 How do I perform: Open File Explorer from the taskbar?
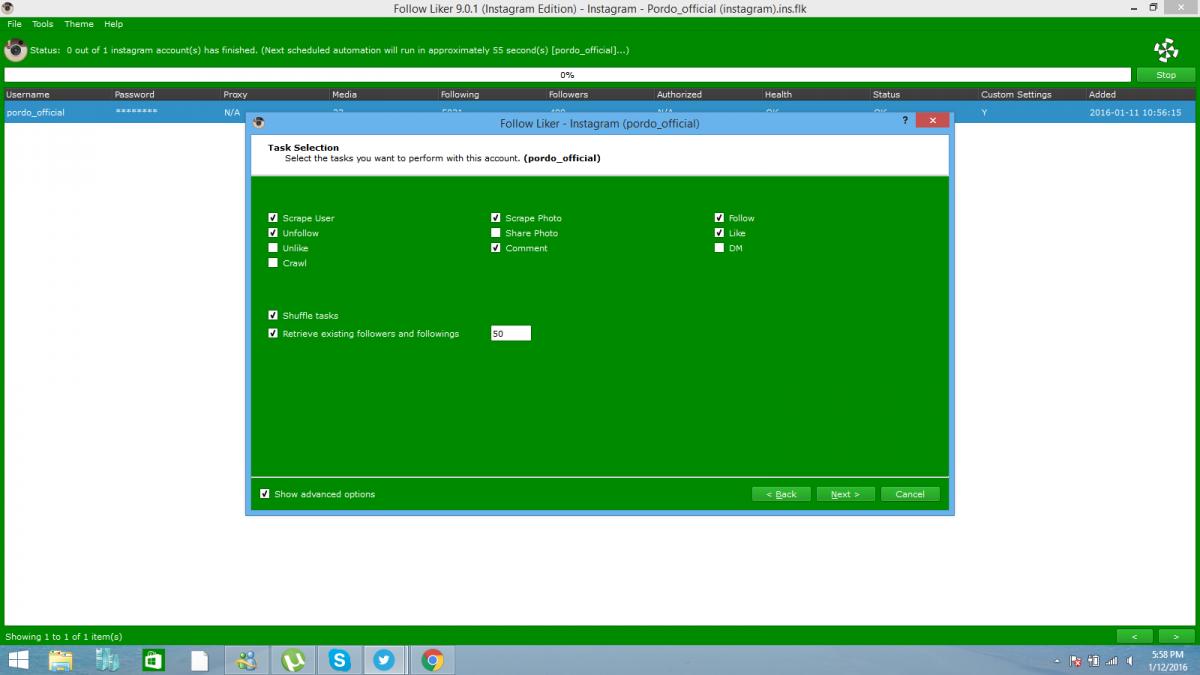(x=61, y=660)
